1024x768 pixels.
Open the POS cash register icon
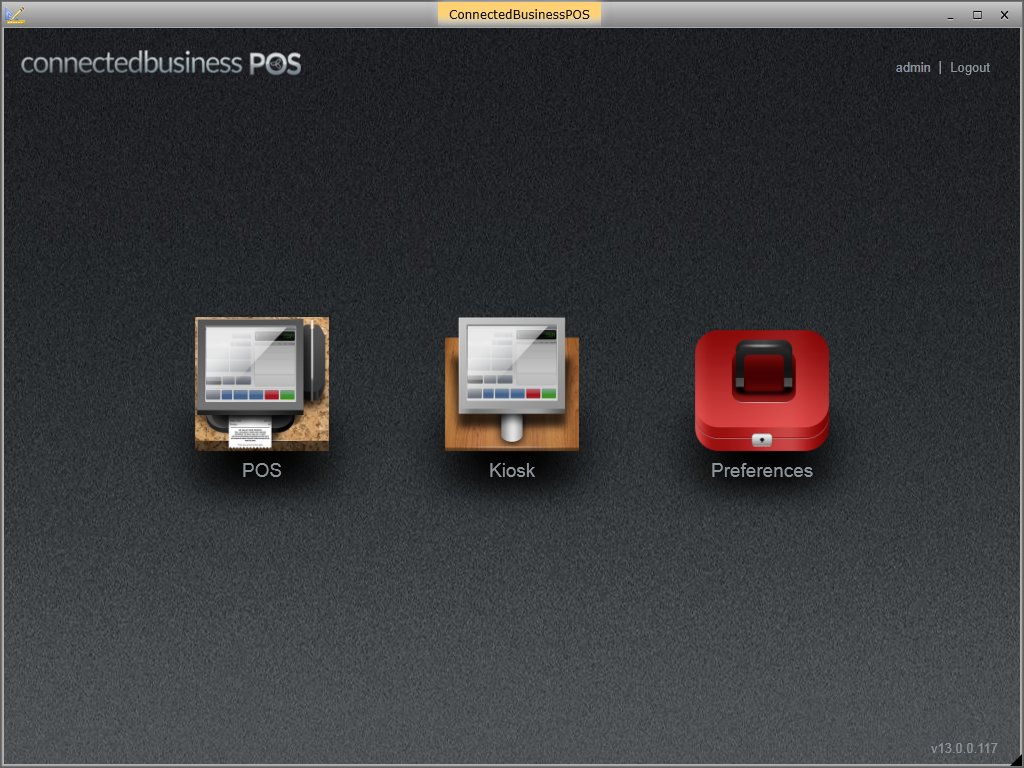click(262, 384)
